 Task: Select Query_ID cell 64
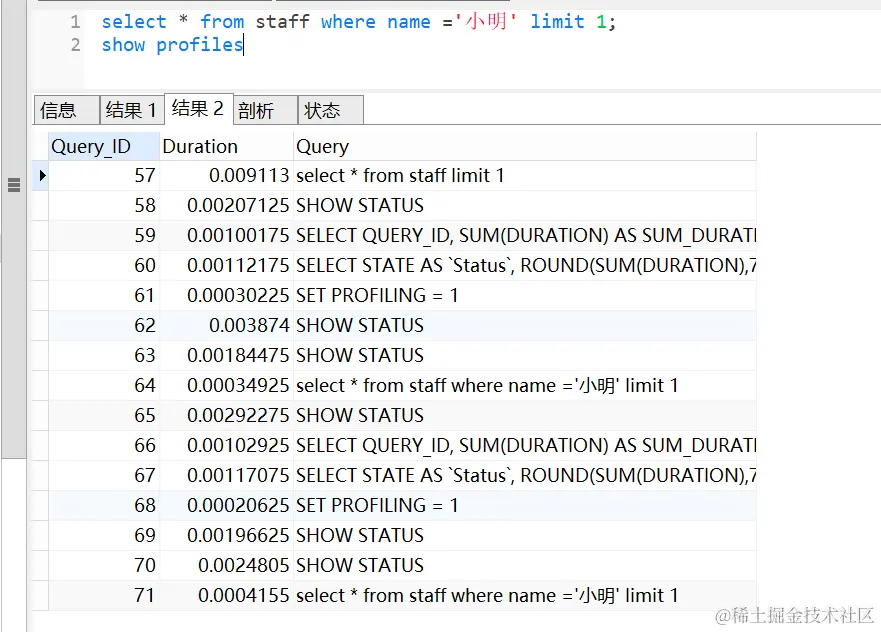(104, 385)
